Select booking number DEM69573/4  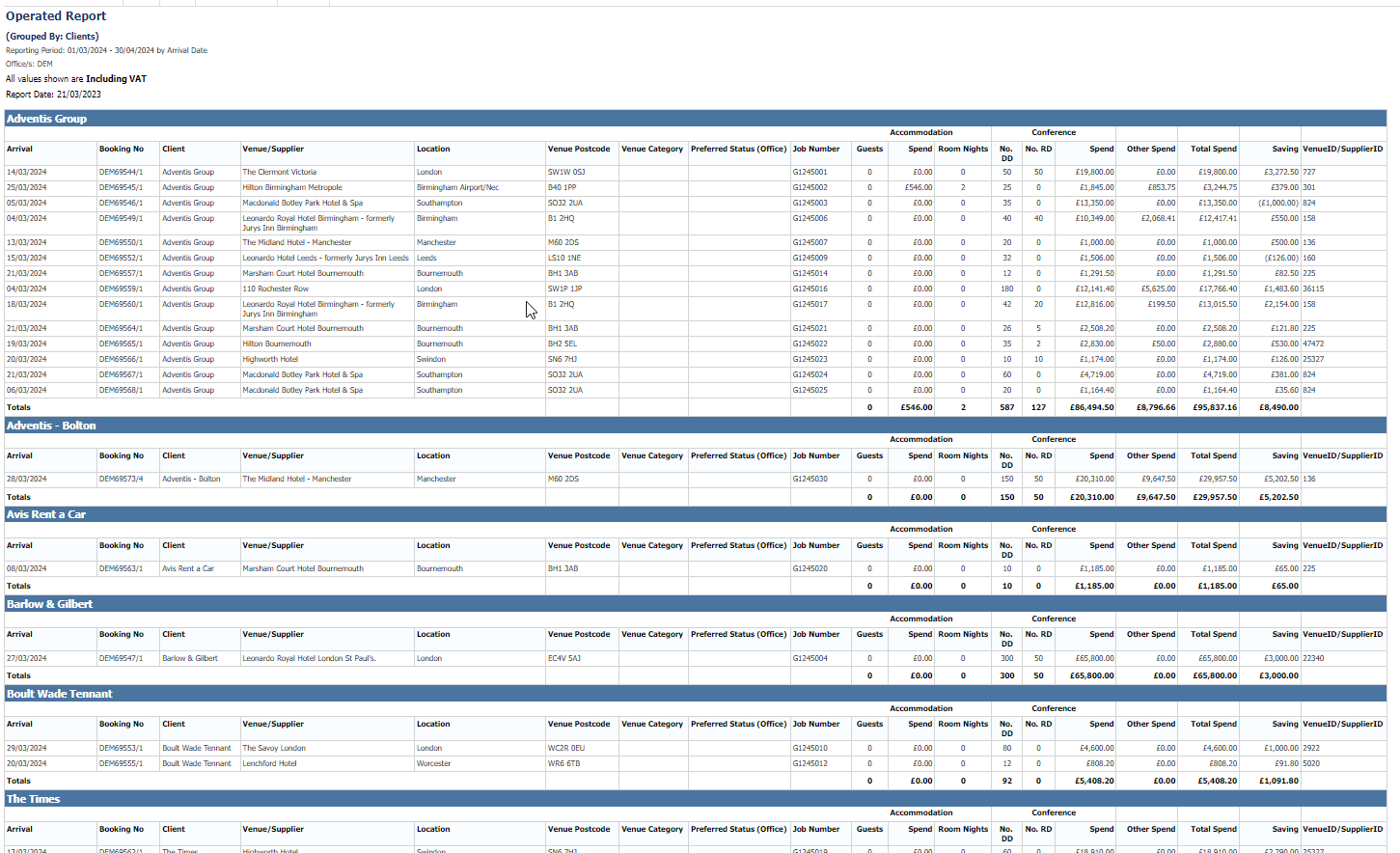coord(121,479)
